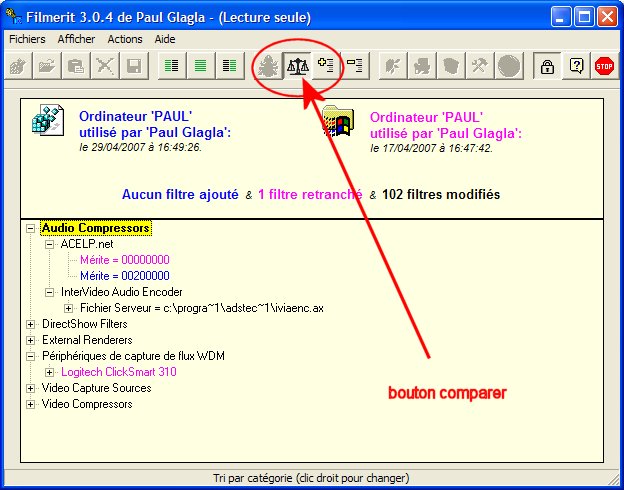
Task: Click the list-view icon just left of bug
Action: click(x=230, y=66)
